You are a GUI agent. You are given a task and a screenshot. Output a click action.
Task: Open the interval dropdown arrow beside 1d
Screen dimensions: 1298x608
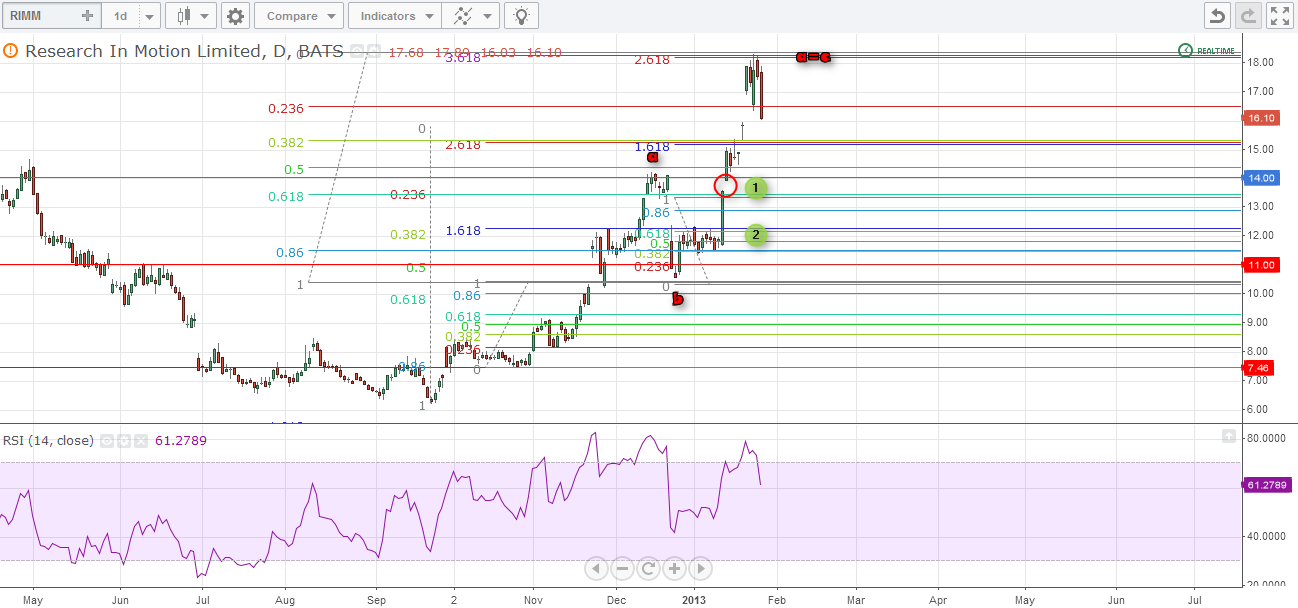[149, 16]
